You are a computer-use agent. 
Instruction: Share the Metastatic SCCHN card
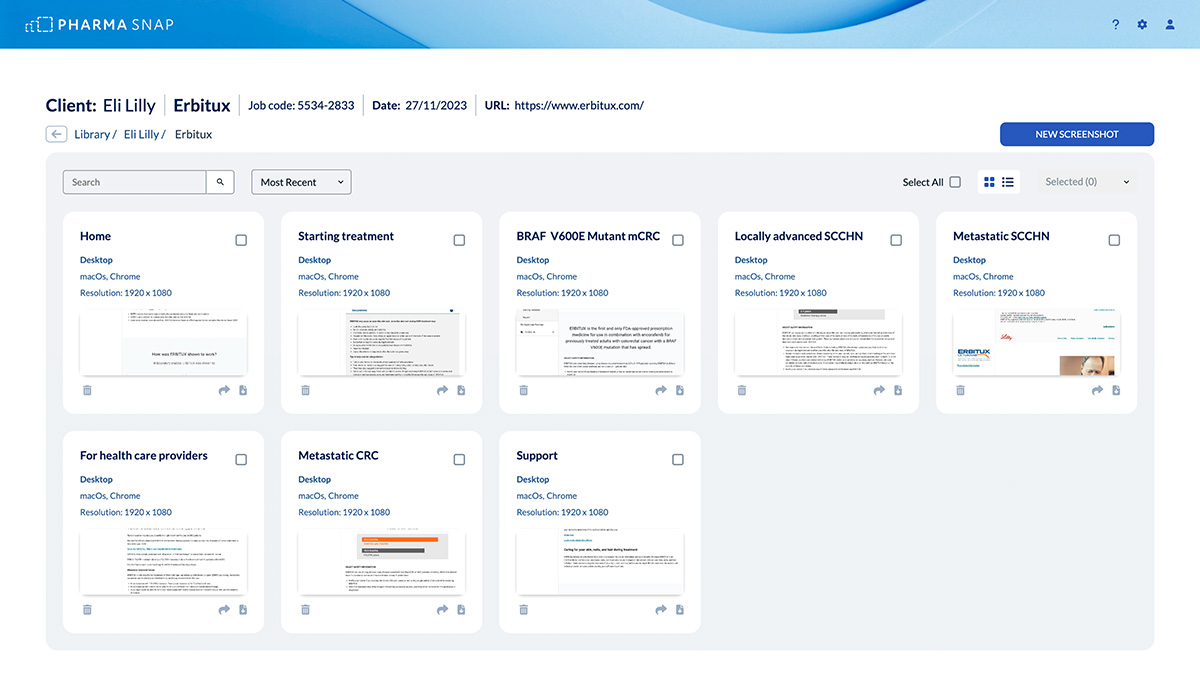pyautogui.click(x=1097, y=390)
